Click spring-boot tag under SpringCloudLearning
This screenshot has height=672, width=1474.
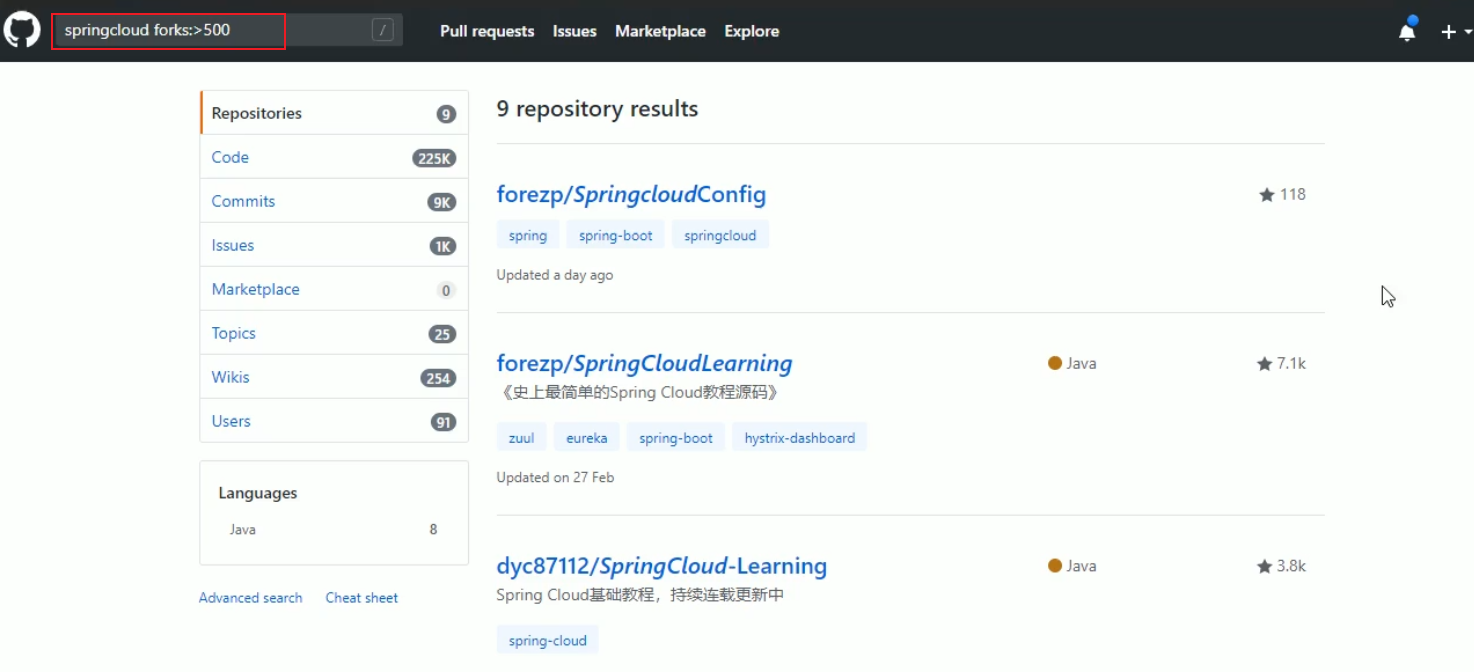point(676,437)
